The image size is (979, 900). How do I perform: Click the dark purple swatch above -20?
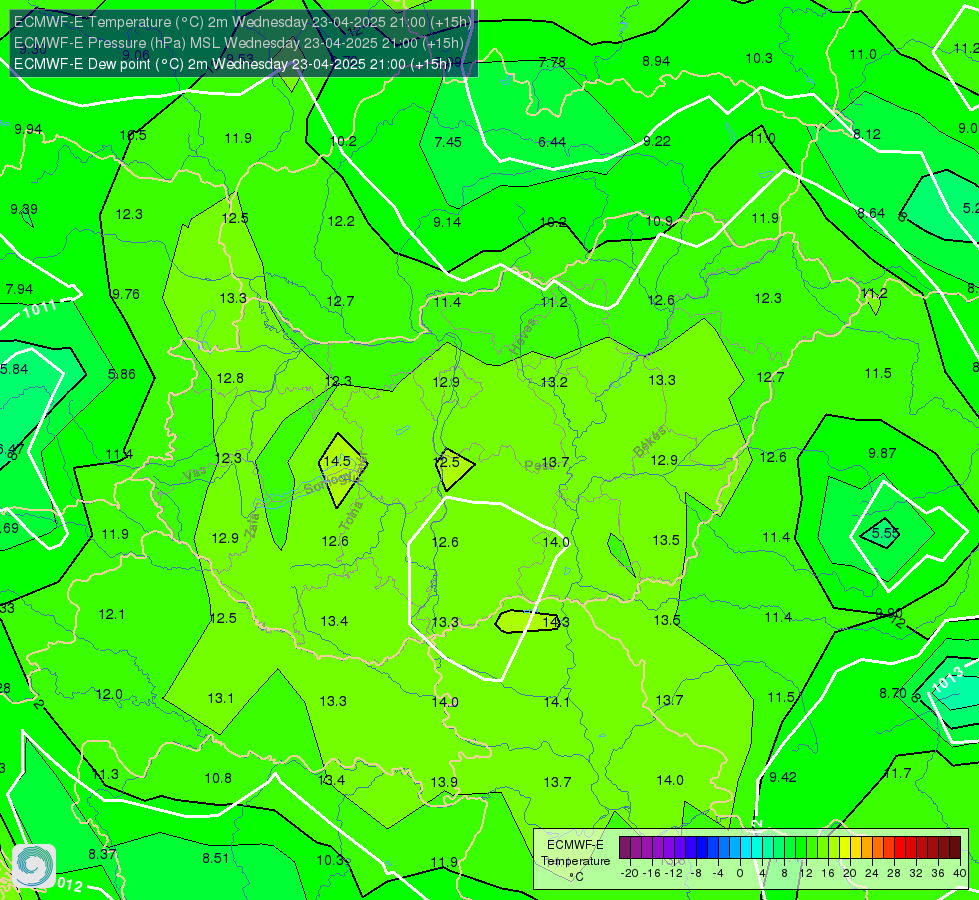coord(625,848)
